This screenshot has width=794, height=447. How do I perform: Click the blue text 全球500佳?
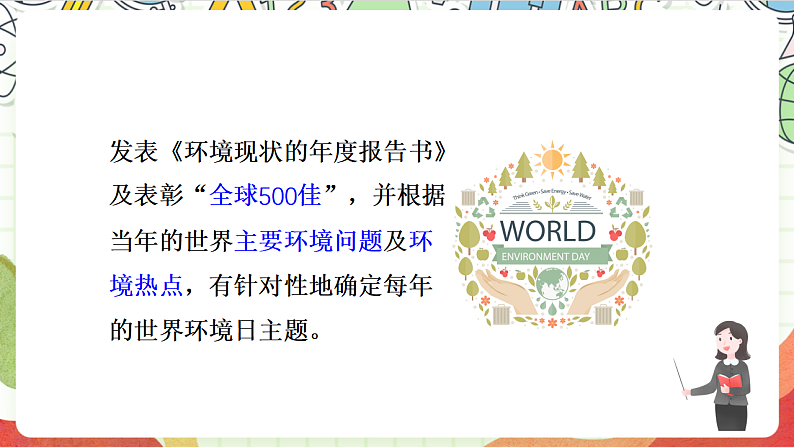pyautogui.click(x=265, y=195)
